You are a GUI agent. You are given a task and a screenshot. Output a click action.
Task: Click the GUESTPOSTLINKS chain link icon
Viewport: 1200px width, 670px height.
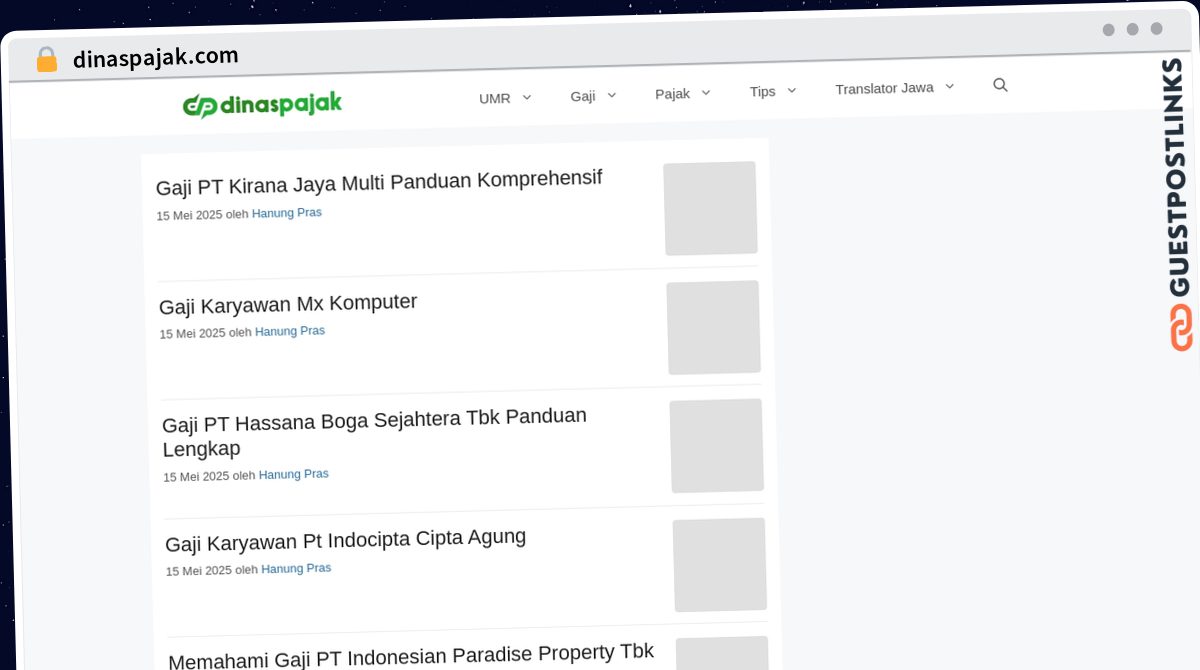1180,327
